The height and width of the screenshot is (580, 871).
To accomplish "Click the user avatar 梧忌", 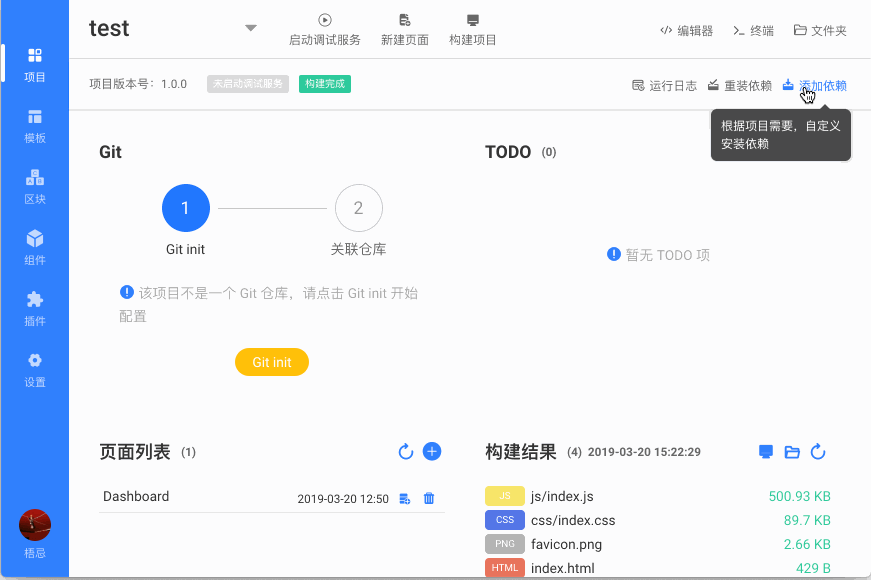I will coord(34,525).
